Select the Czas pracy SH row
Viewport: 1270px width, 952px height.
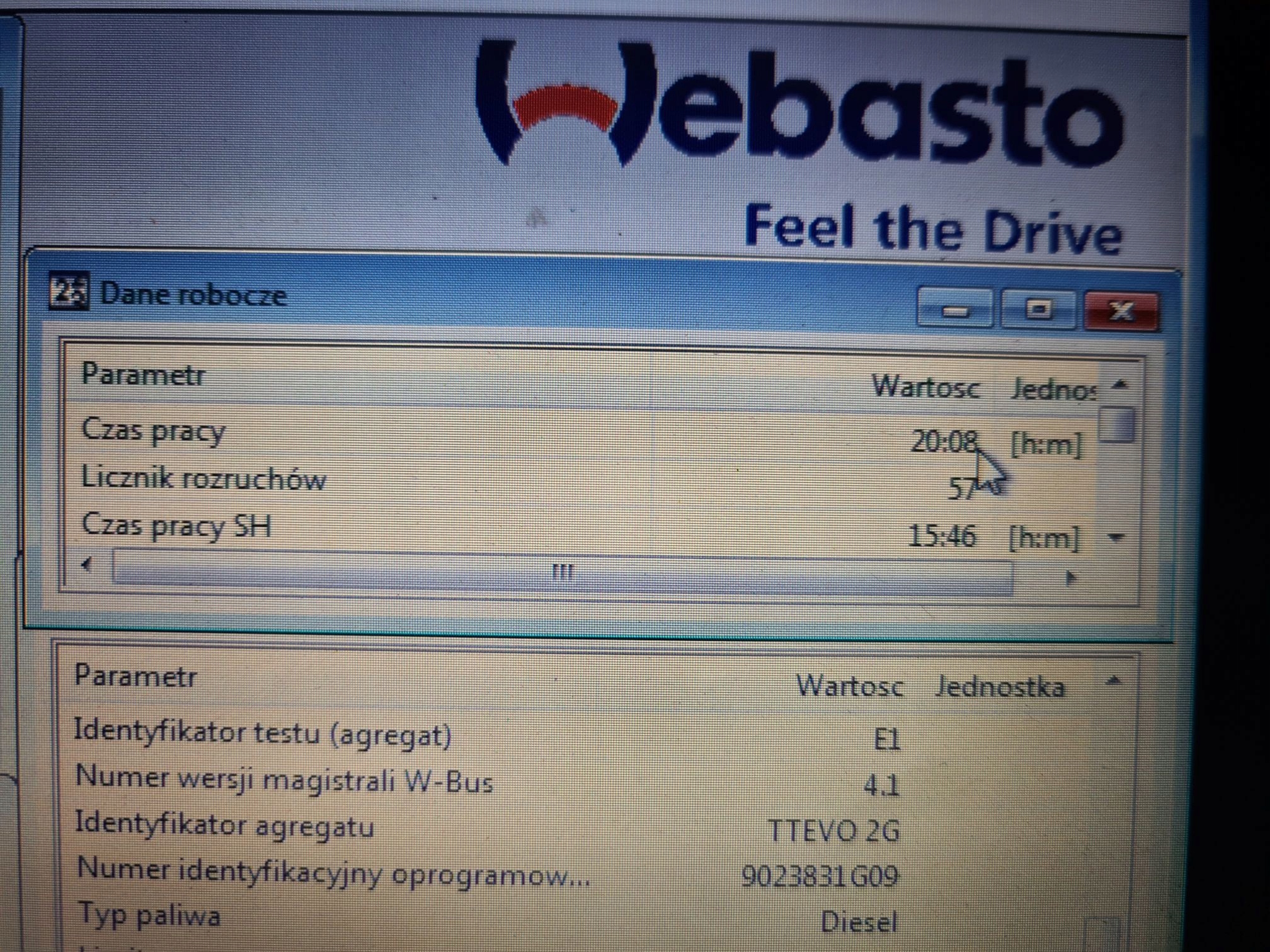pos(176,526)
